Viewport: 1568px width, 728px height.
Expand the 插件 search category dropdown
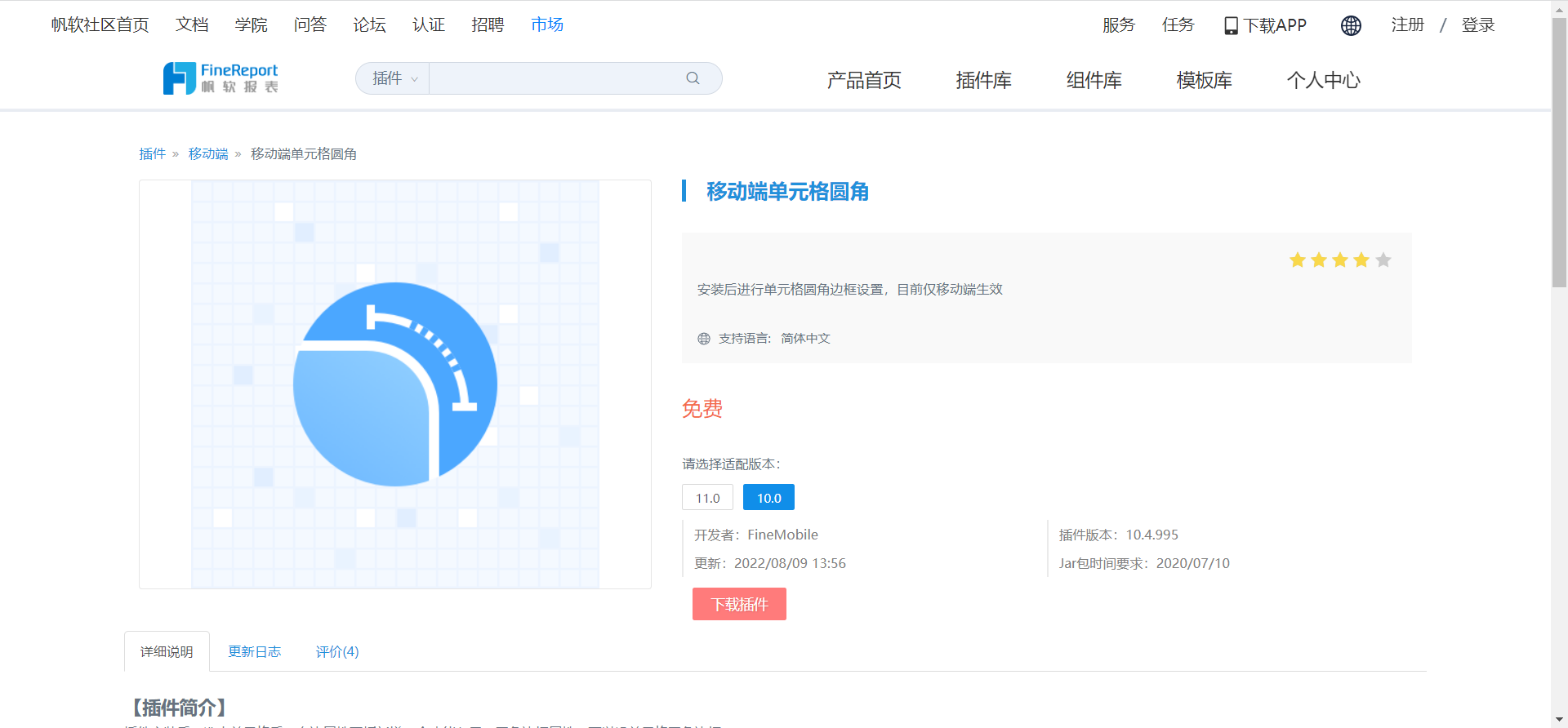[394, 78]
